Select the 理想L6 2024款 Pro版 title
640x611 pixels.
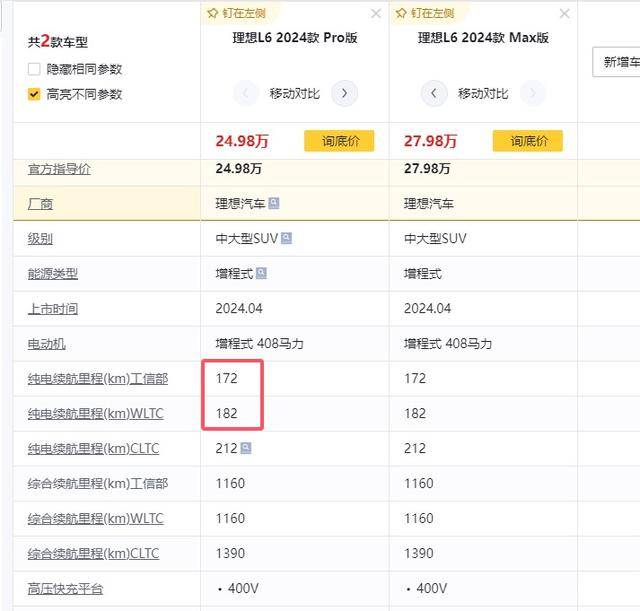[x=295, y=38]
